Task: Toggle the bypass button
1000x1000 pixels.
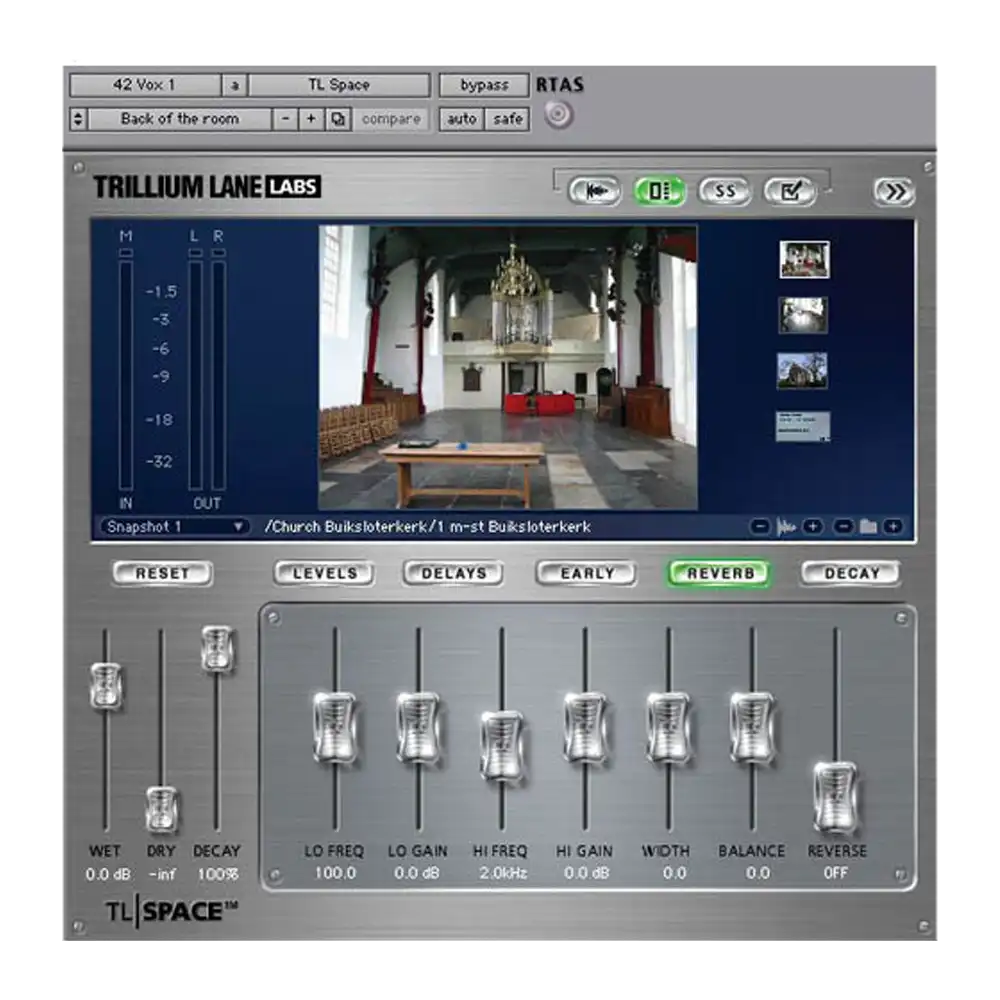Action: tap(485, 86)
